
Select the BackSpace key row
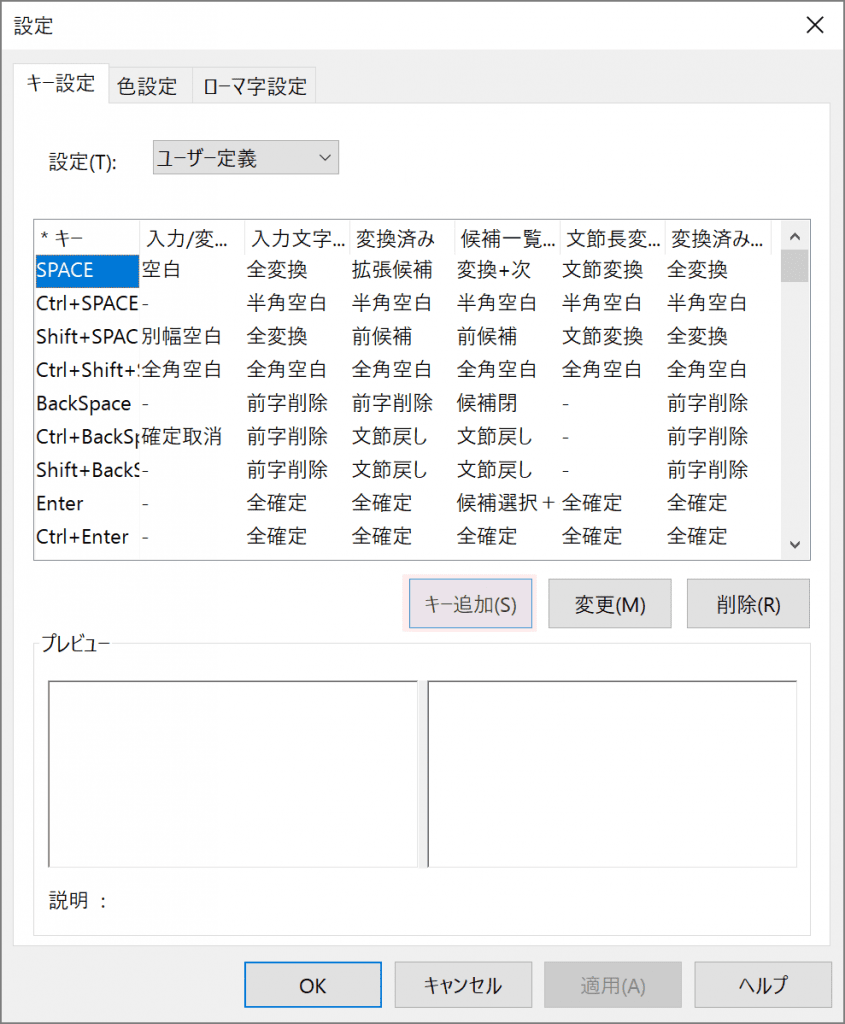tap(83, 403)
